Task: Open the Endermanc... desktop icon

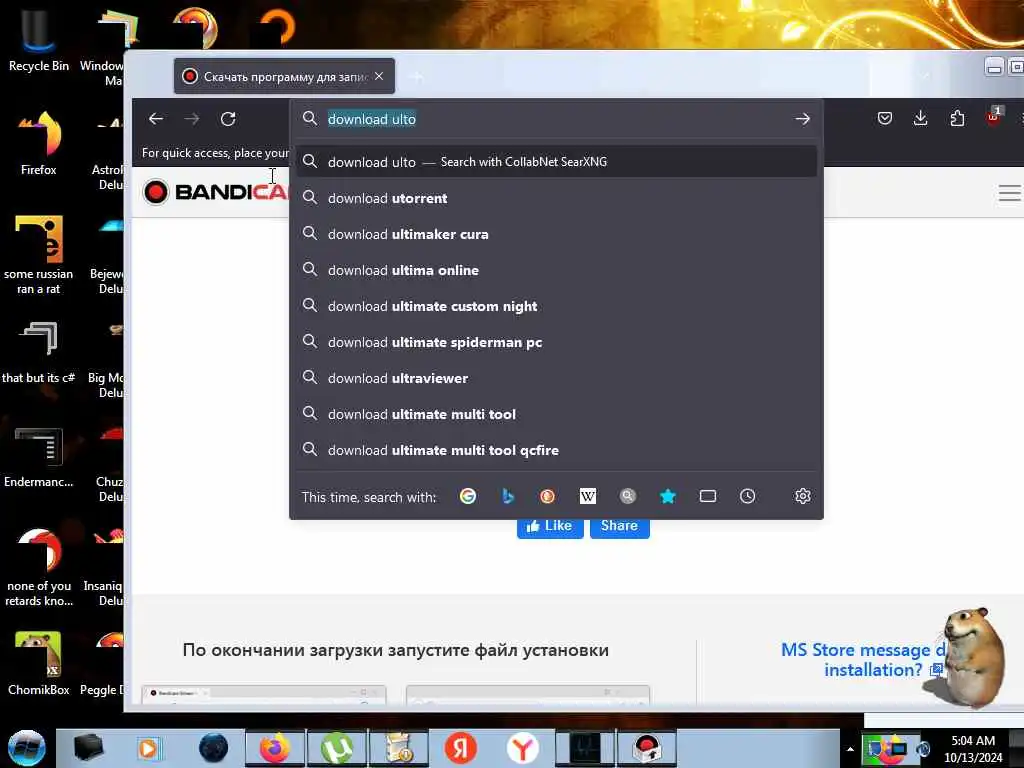Action: 39,456
